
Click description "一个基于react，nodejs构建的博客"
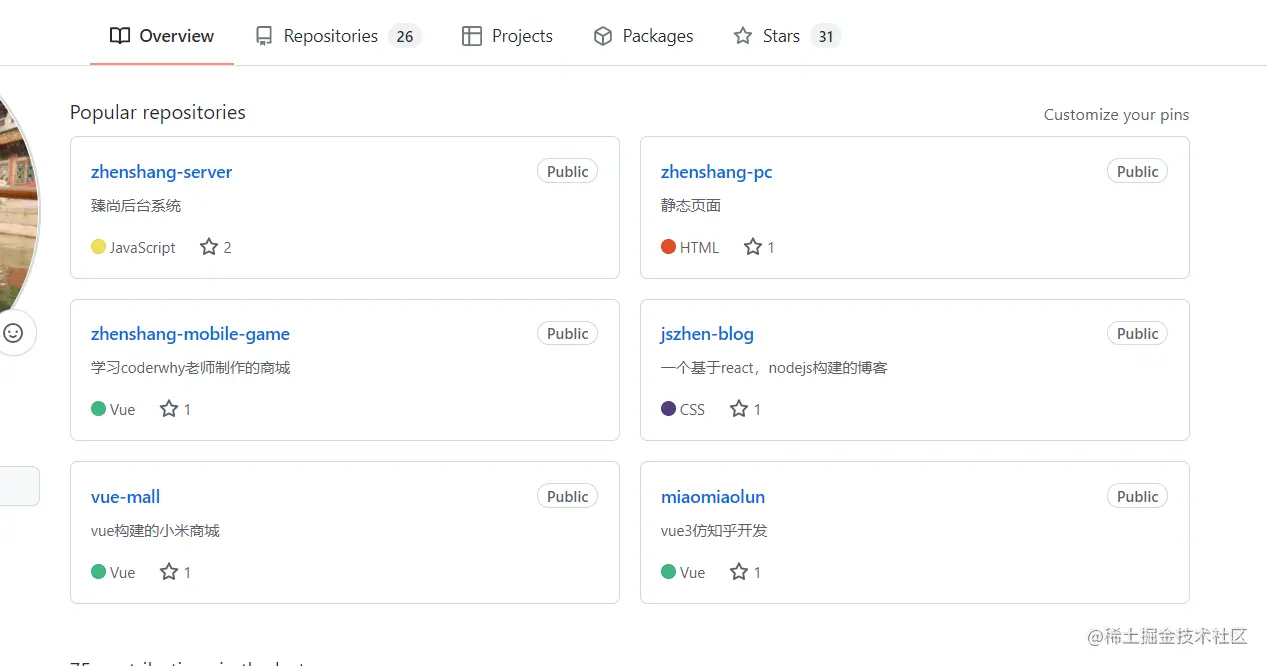coord(774,368)
